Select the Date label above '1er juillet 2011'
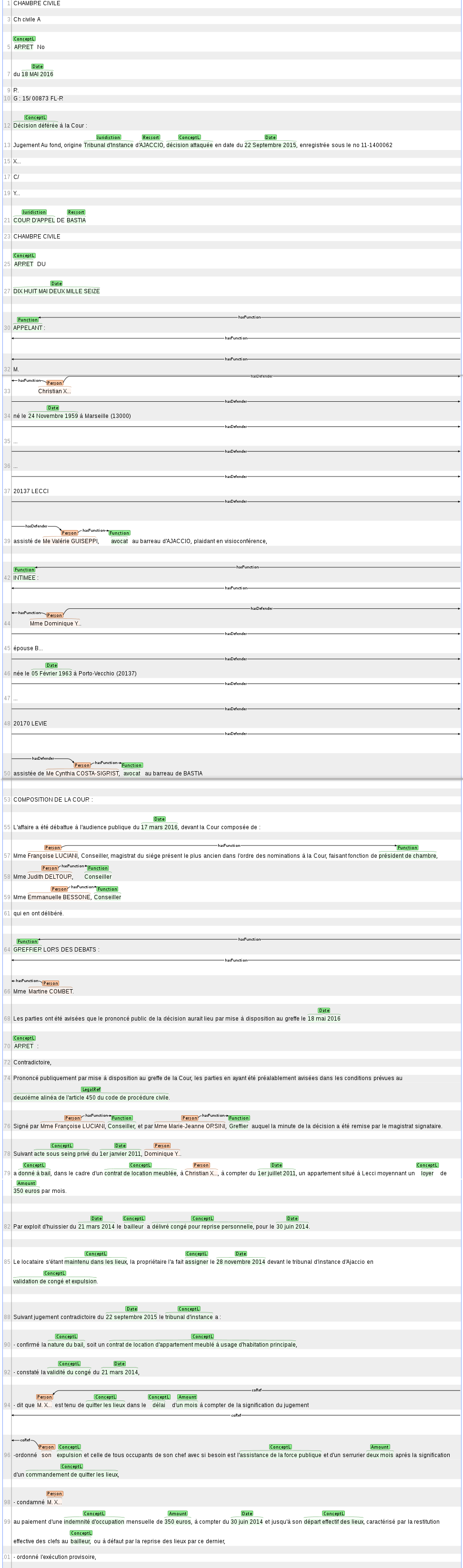Image resolution: width=463 pixels, height=1568 pixels. [277, 1166]
